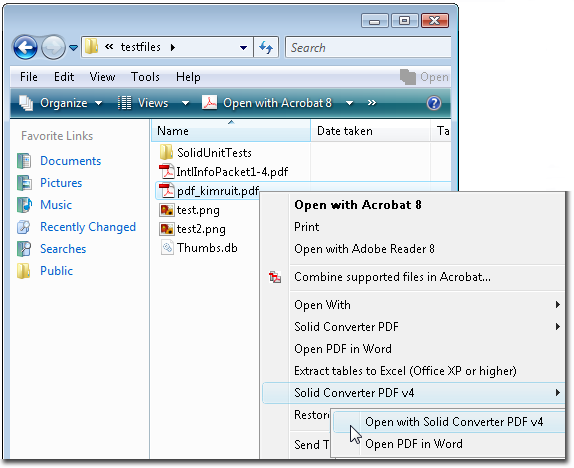Click the blue Help question mark icon
The height and width of the screenshot is (468, 574).
434,103
